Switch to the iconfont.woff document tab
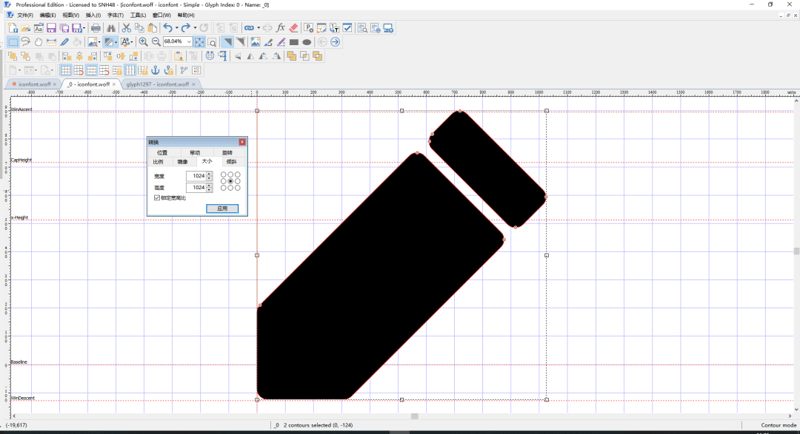 [34, 84]
